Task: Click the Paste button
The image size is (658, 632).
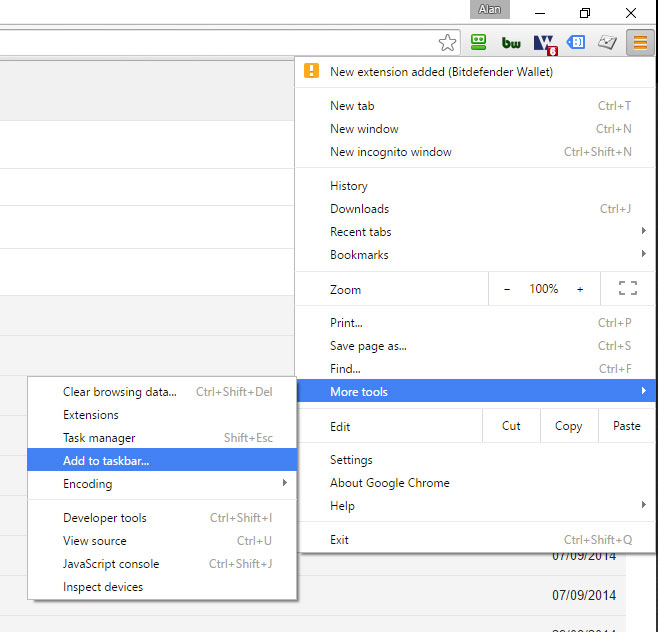Action: click(627, 426)
